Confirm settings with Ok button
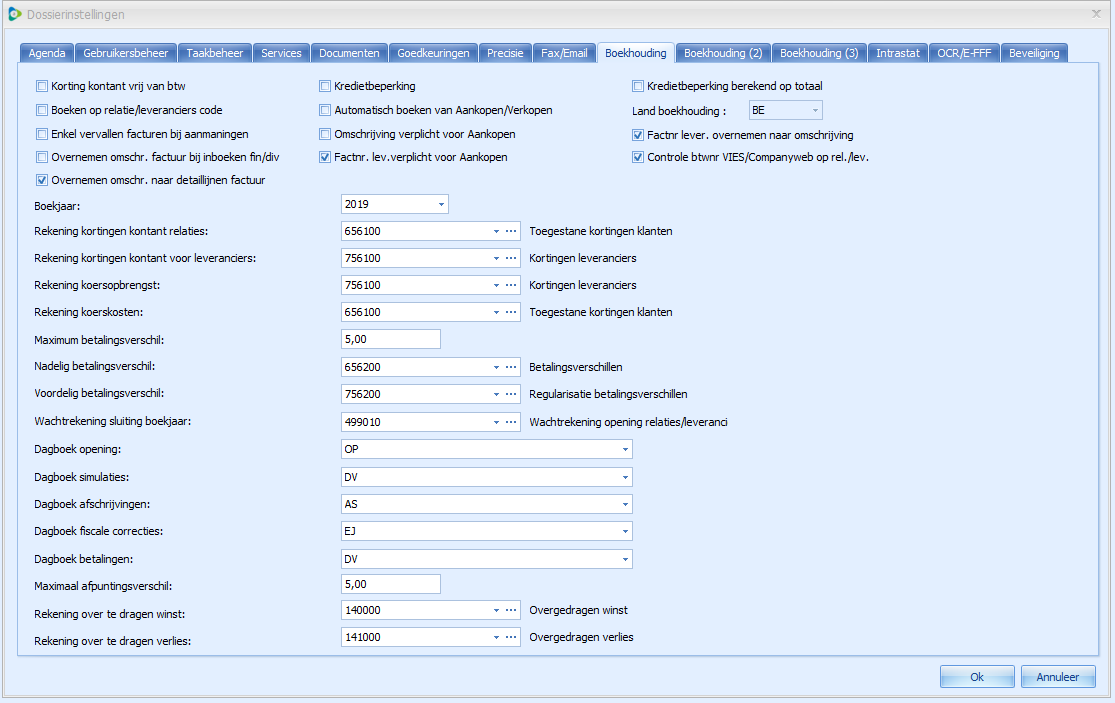This screenshot has width=1115, height=703. (x=976, y=677)
